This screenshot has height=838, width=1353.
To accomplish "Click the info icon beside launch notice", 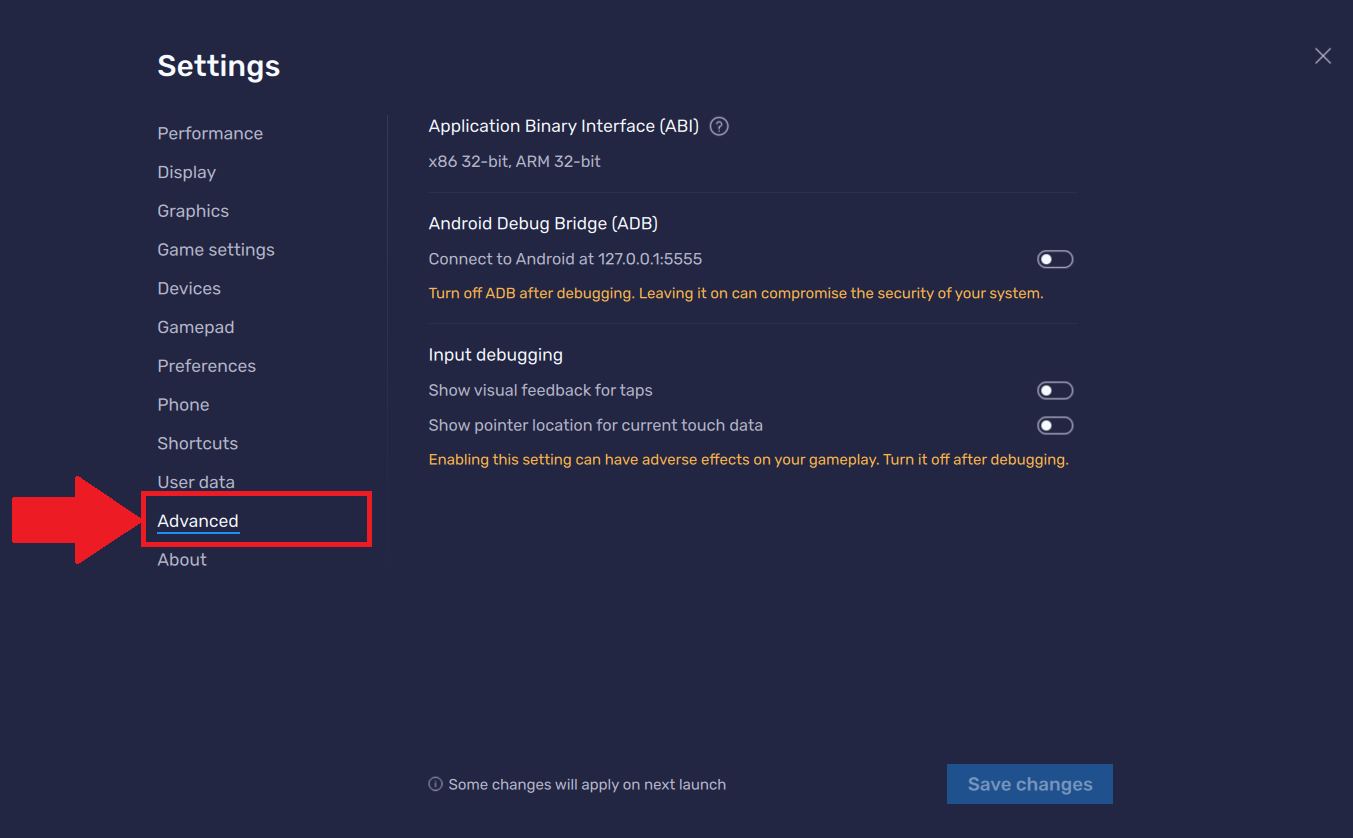I will 435,785.
